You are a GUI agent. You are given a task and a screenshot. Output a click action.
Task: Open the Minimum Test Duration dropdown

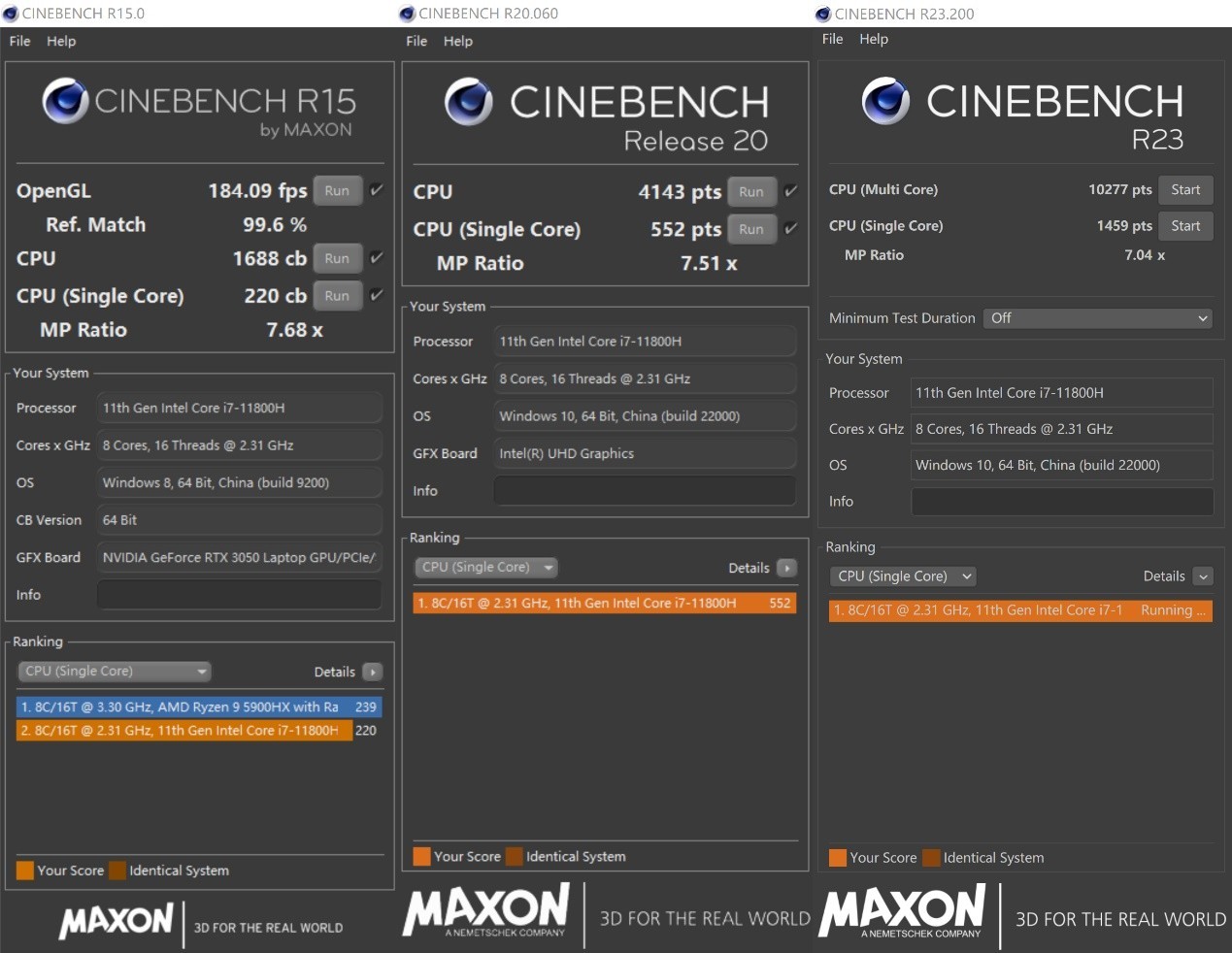[1099, 318]
